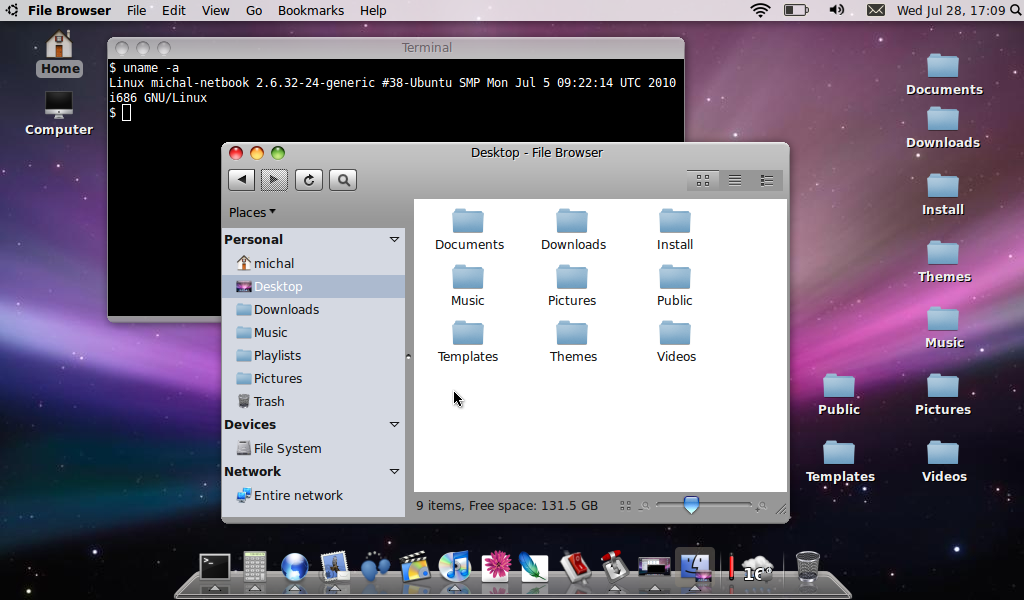Go to michal home in sidebar
The height and width of the screenshot is (600, 1024).
click(313, 263)
